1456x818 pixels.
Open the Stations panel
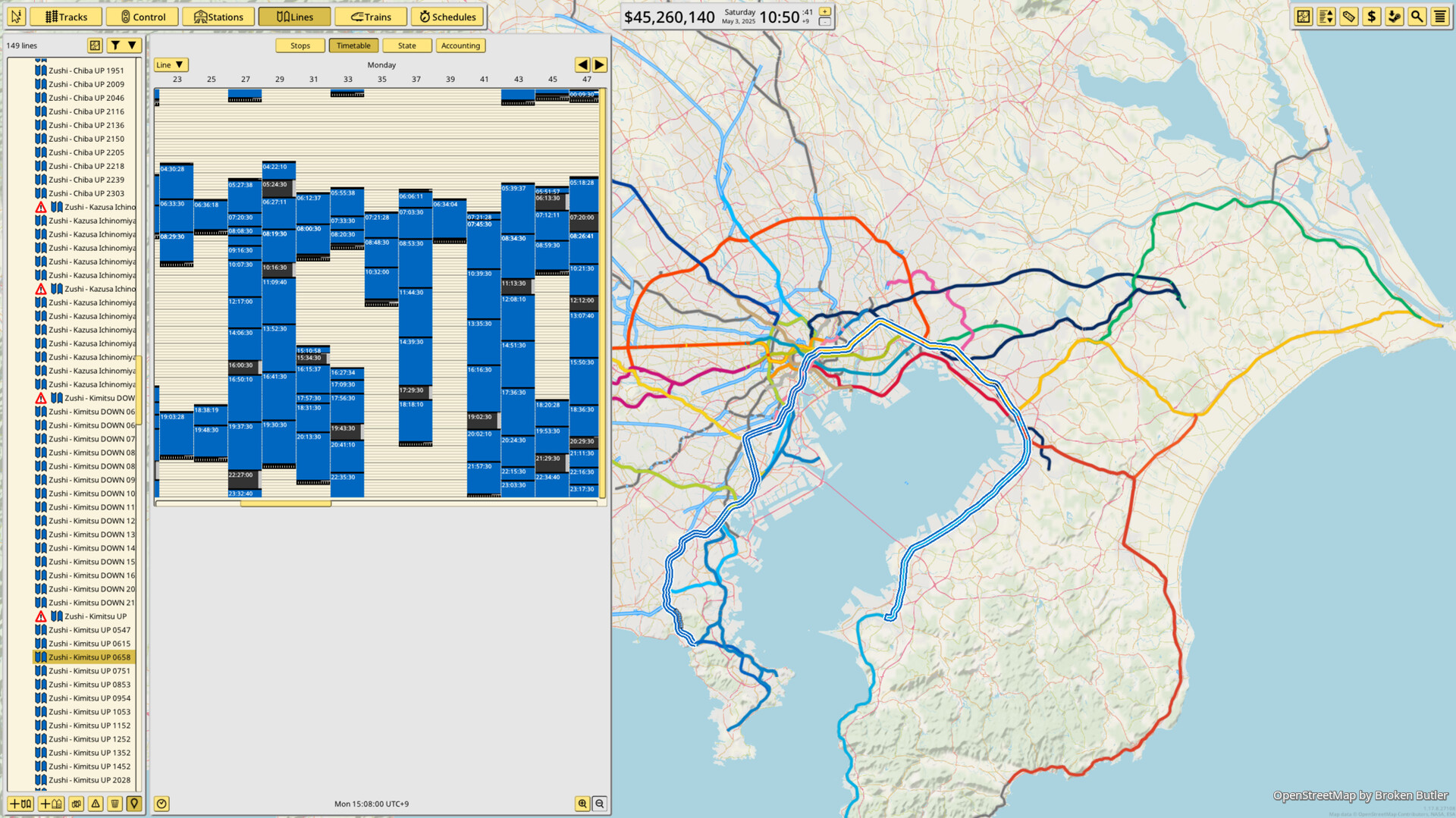[218, 16]
